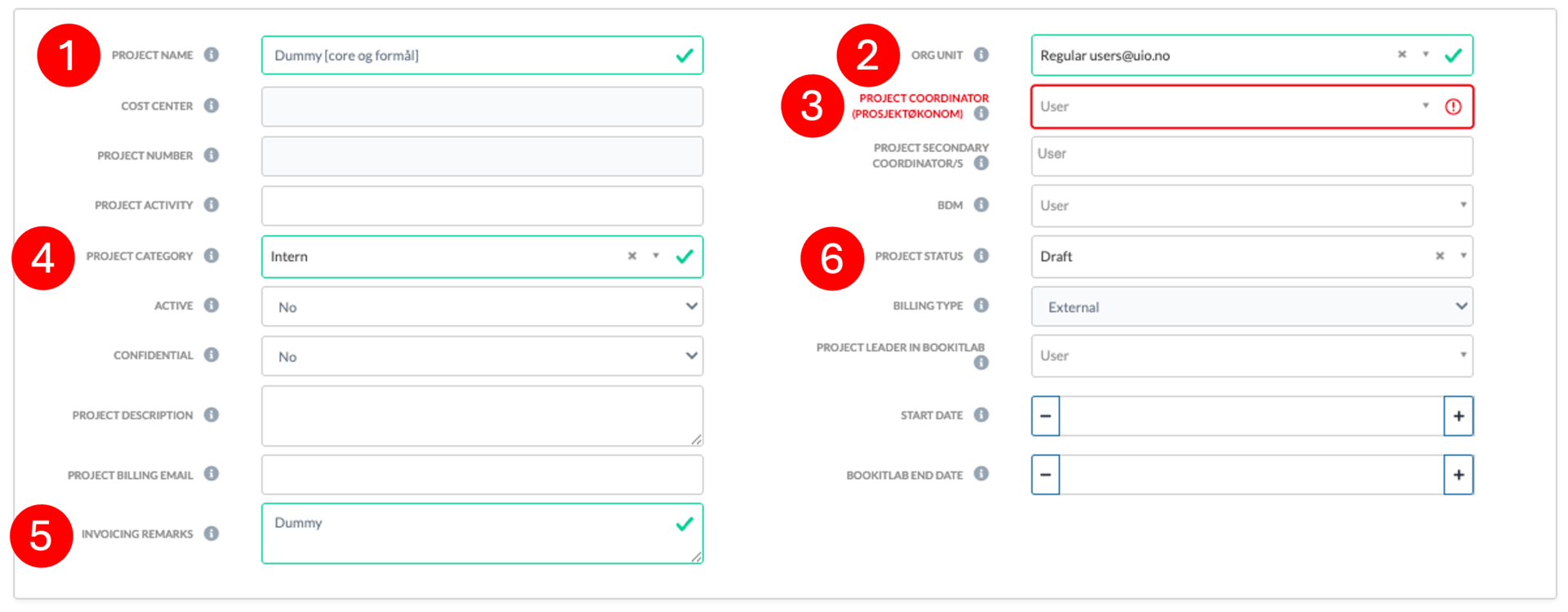The height and width of the screenshot is (612, 1568).
Task: Open the Org Unit dropdown arrow
Action: pos(1426,55)
